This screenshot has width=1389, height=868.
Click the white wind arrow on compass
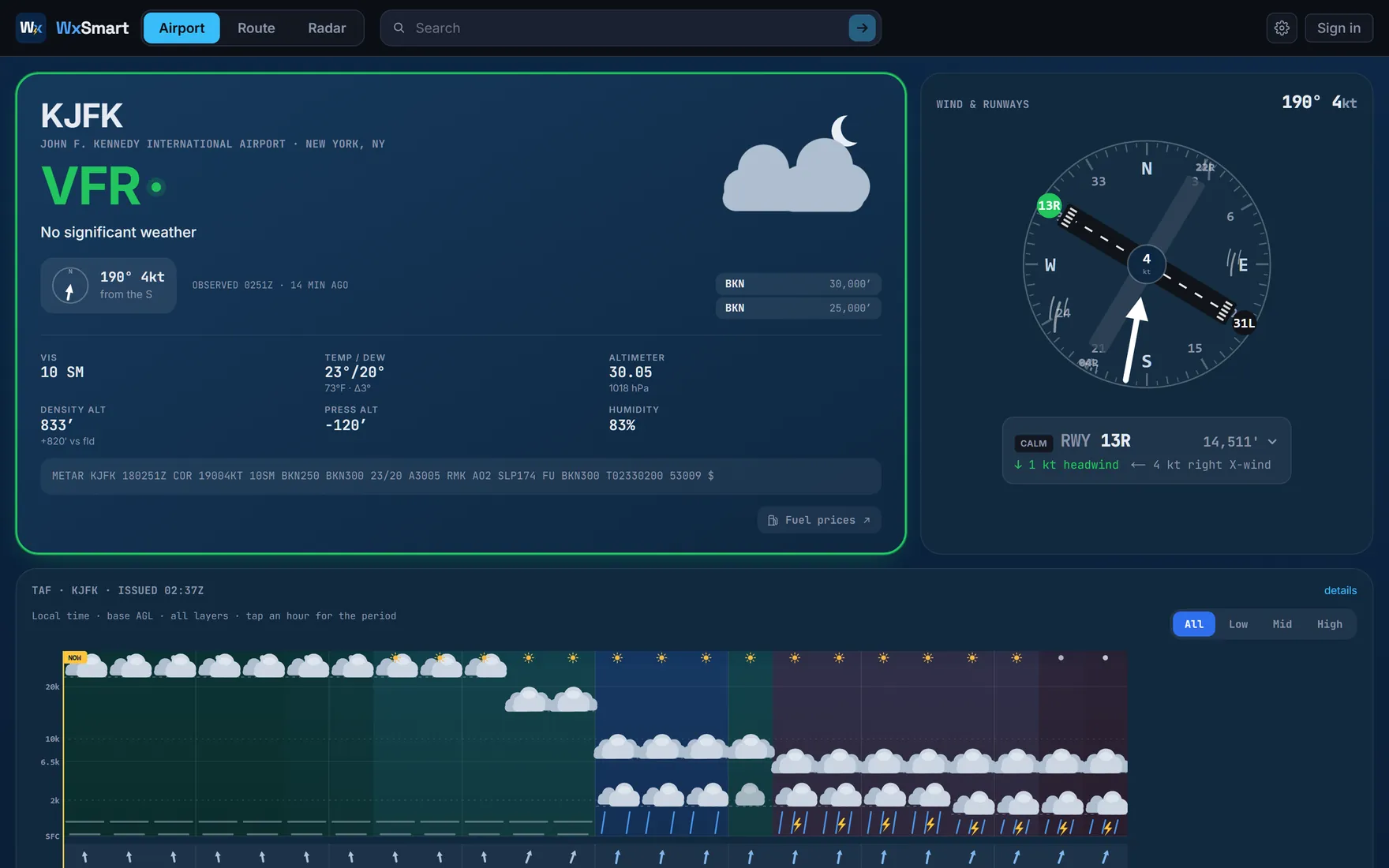pos(1135,339)
